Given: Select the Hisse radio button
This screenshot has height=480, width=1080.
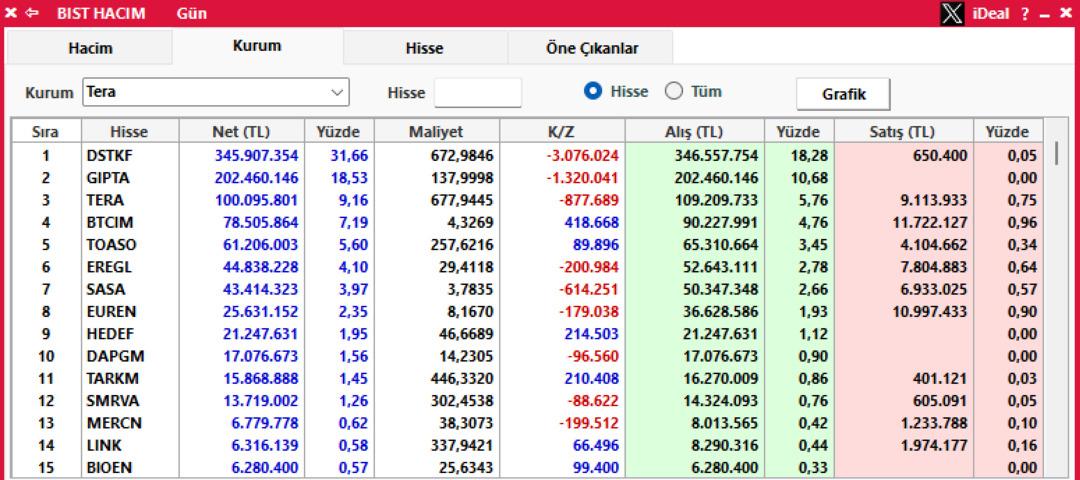Looking at the screenshot, I should (593, 92).
